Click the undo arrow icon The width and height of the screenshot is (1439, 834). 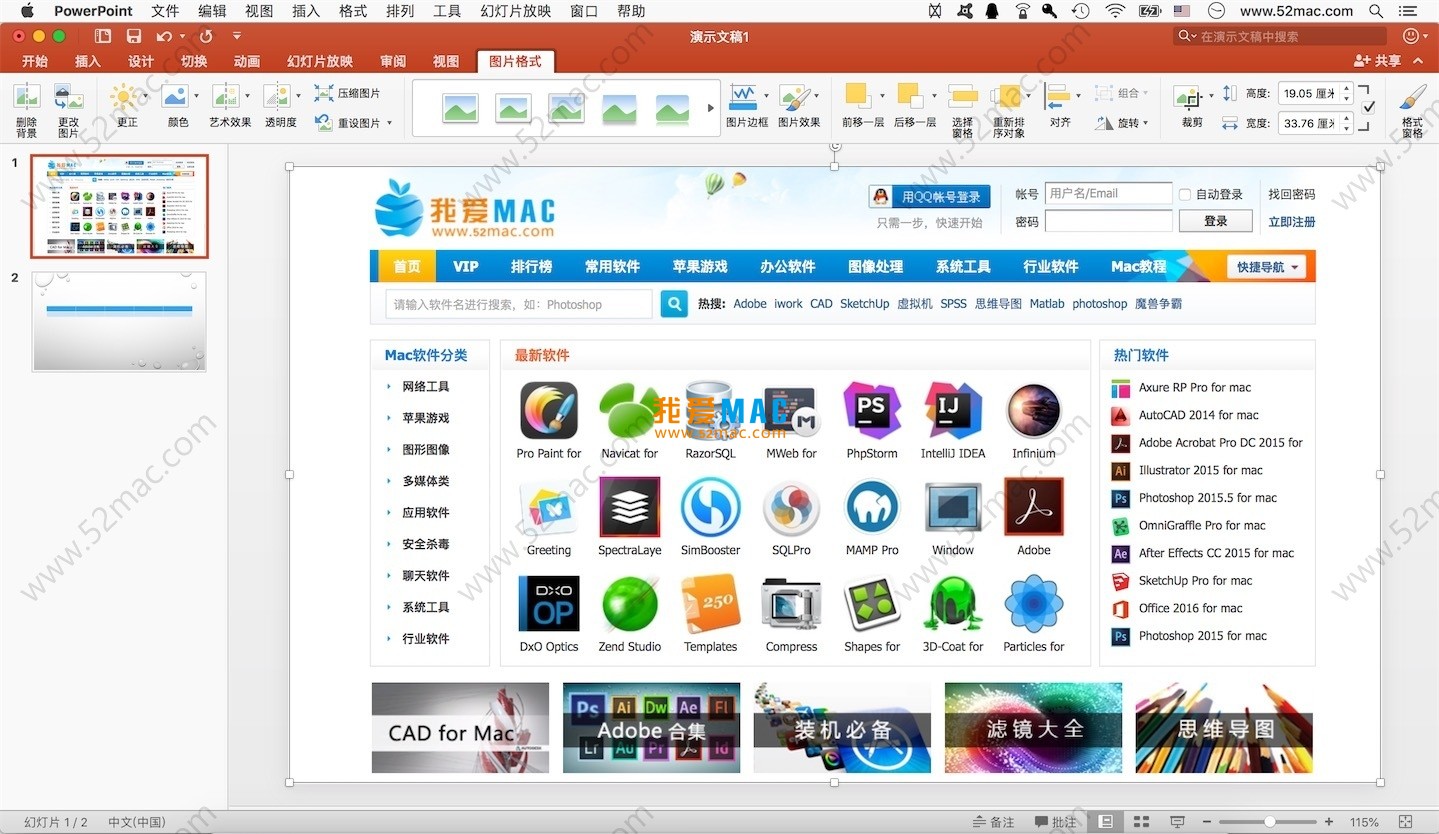pyautogui.click(x=164, y=36)
